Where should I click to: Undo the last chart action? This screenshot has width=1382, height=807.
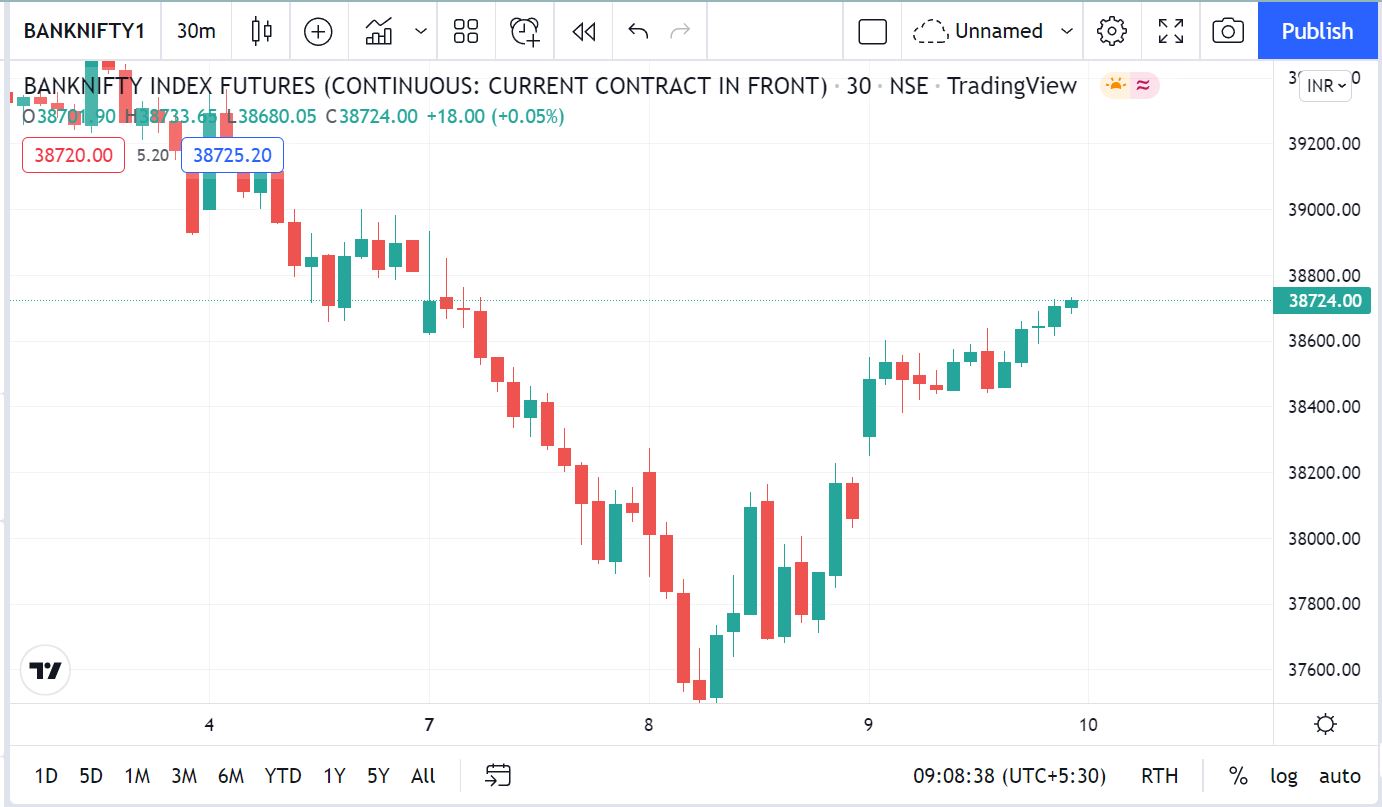tap(638, 31)
